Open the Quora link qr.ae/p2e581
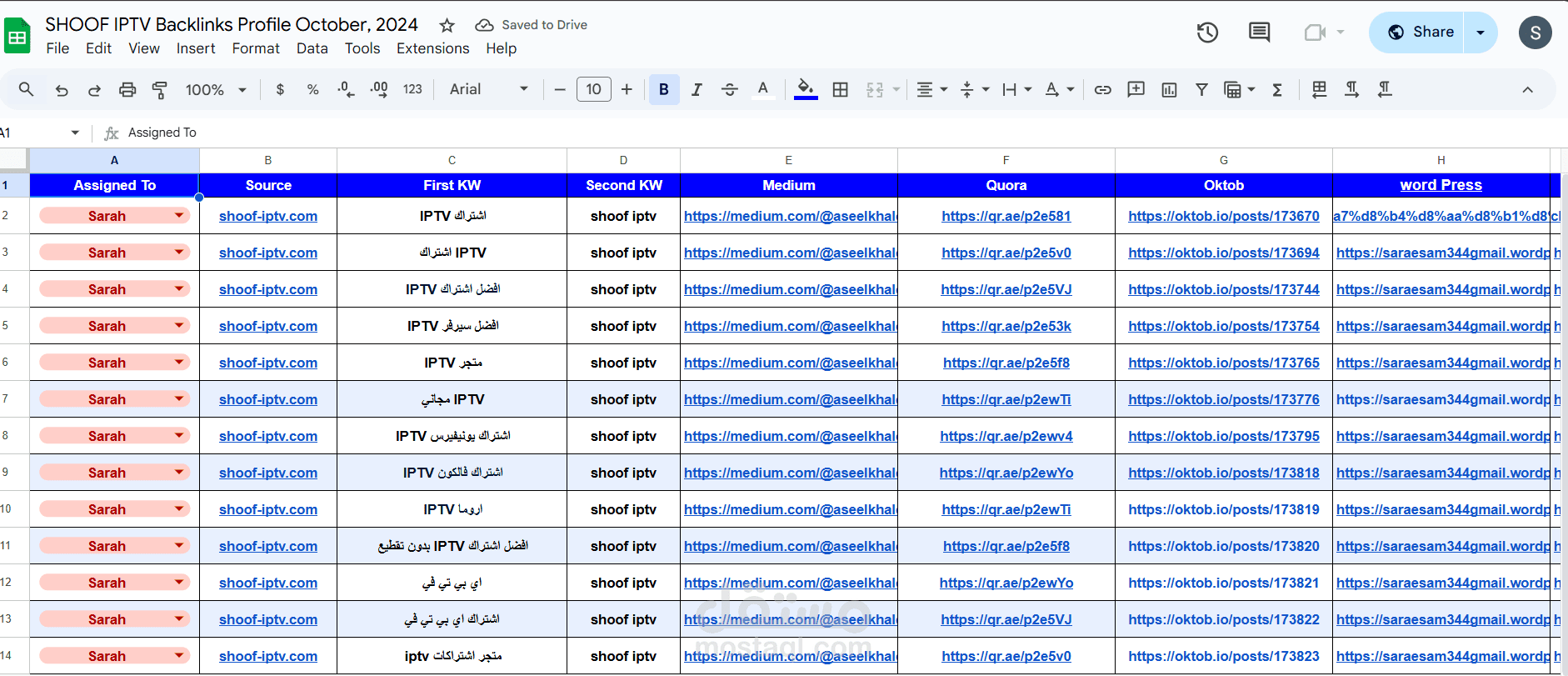 [1006, 216]
